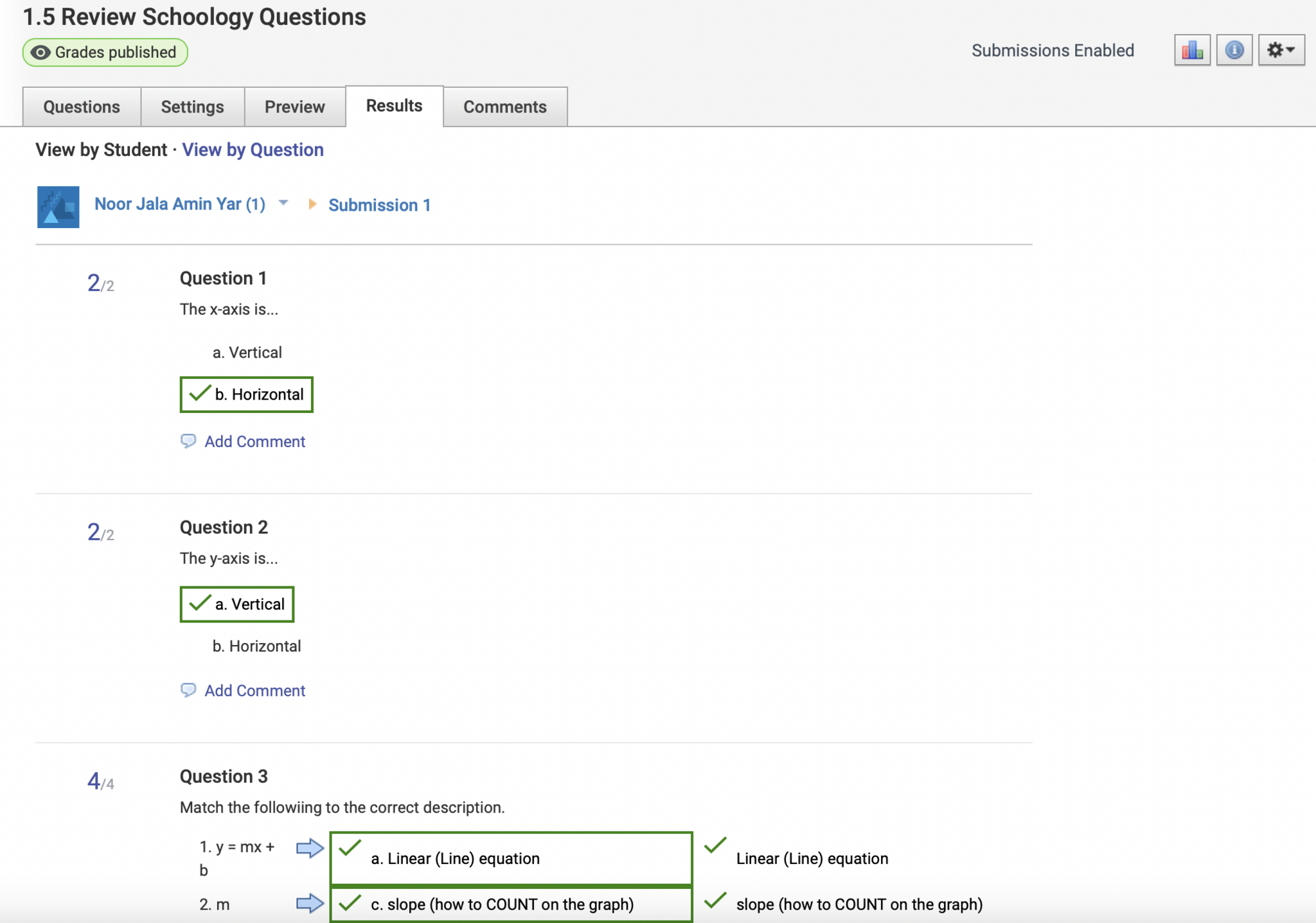Viewport: 1316px width, 923px height.
Task: Click View by Question link
Action: [253, 150]
